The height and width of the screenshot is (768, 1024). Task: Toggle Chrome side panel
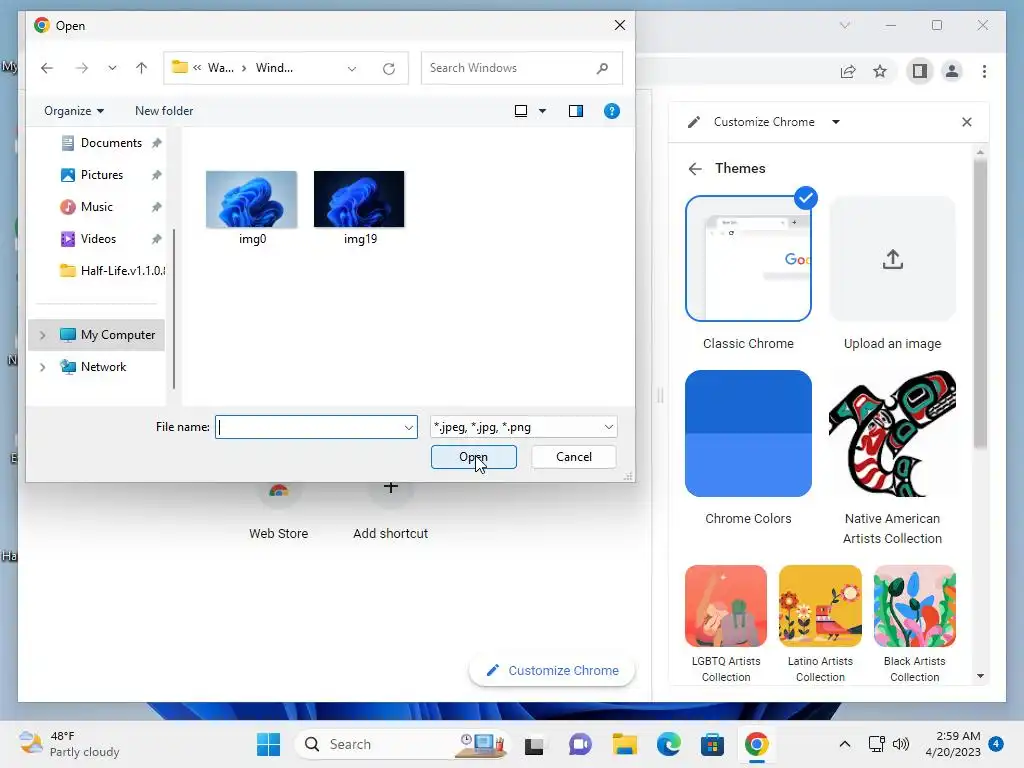920,71
